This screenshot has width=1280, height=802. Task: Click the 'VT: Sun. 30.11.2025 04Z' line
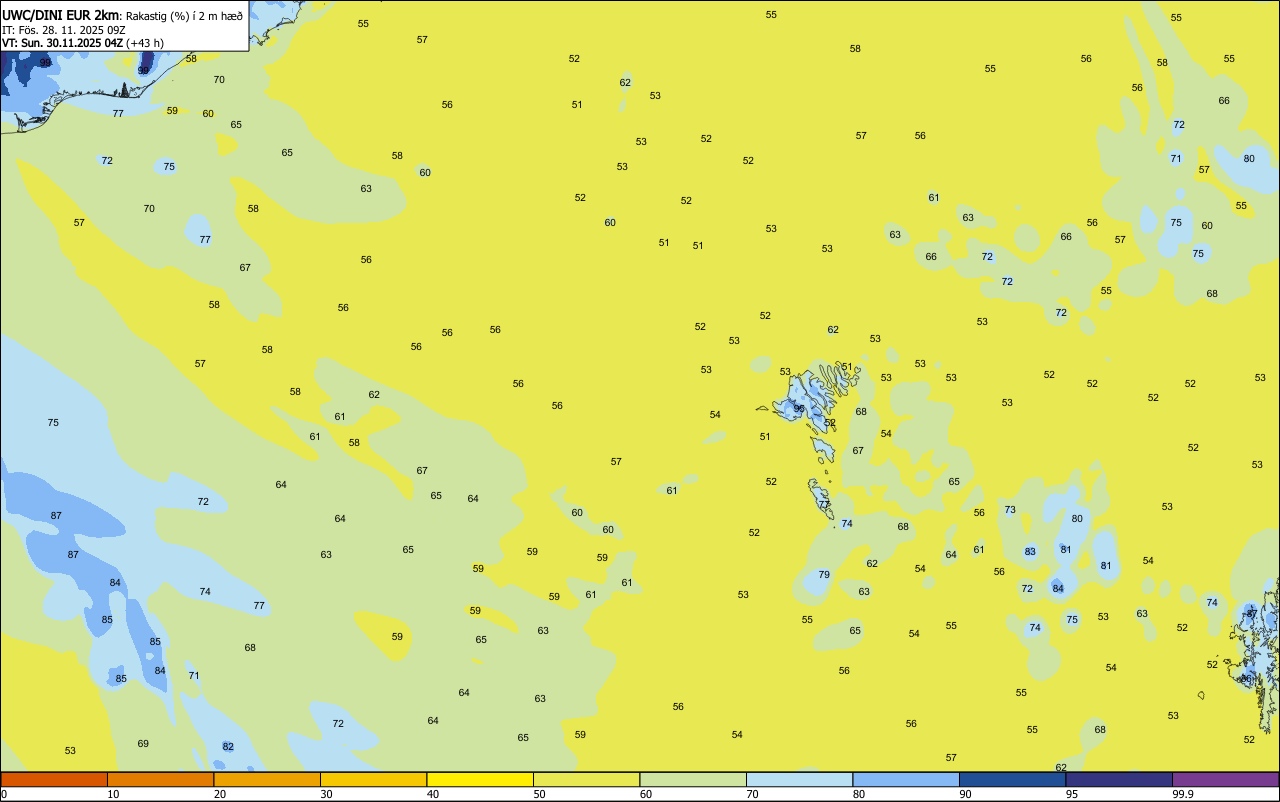(x=62, y=42)
